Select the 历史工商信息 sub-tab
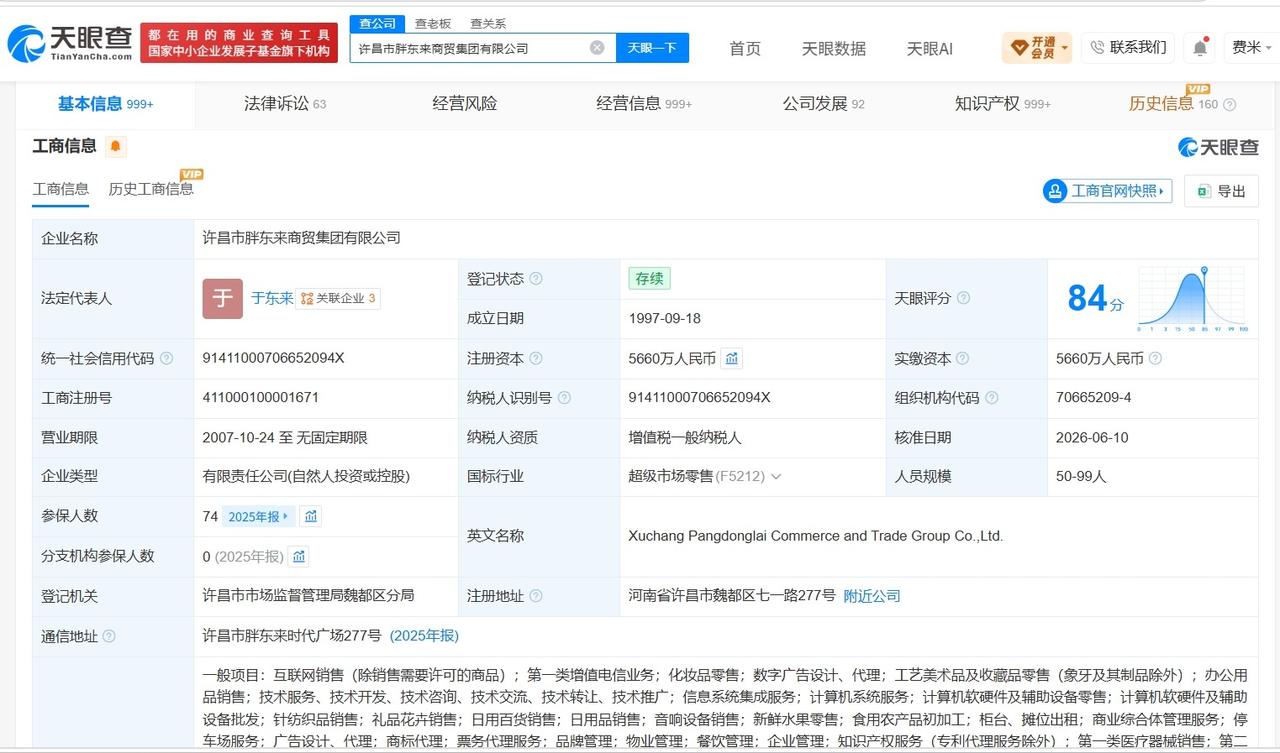1280x753 pixels. pos(151,189)
